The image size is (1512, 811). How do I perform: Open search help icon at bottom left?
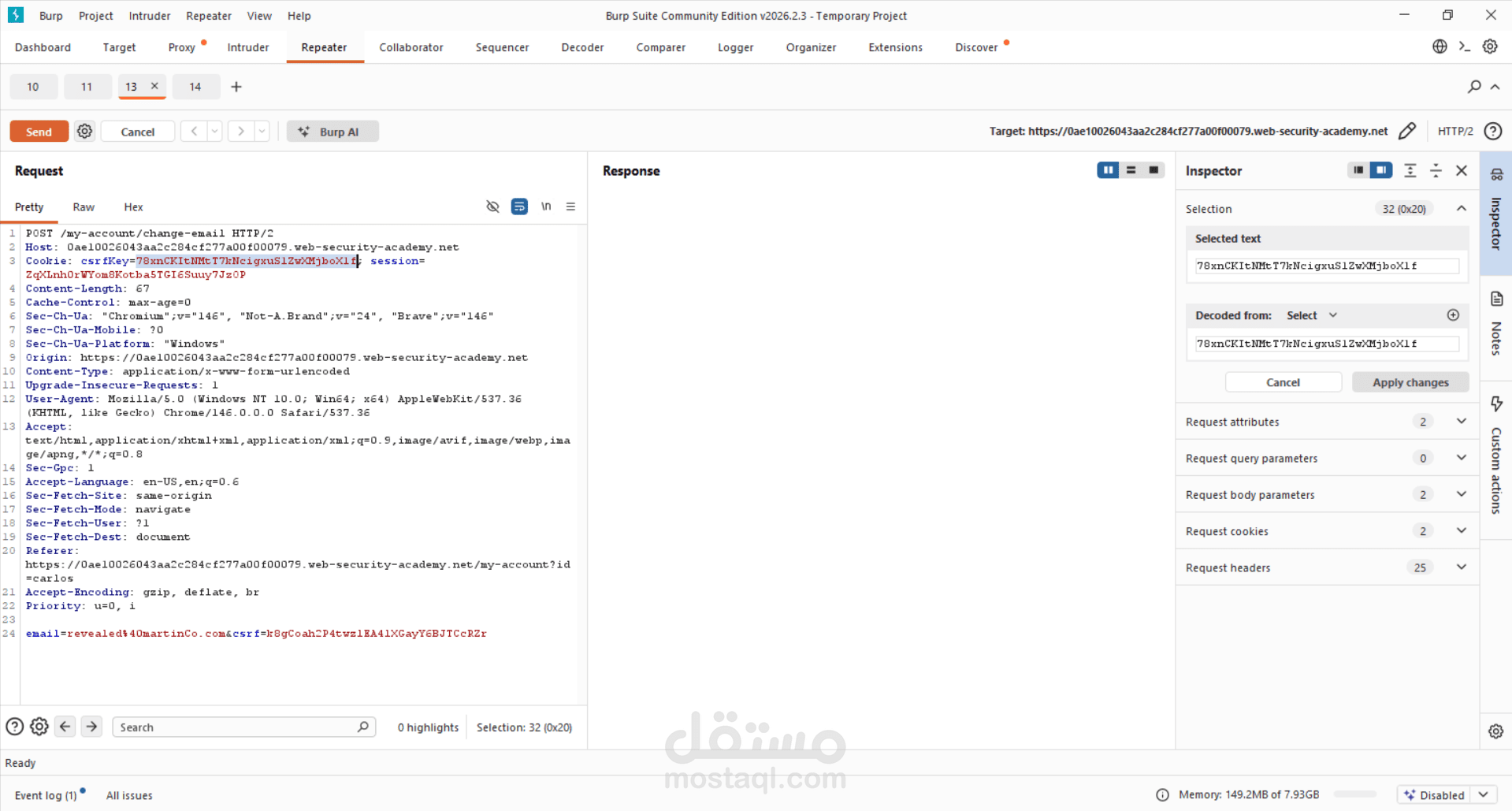pos(14,727)
